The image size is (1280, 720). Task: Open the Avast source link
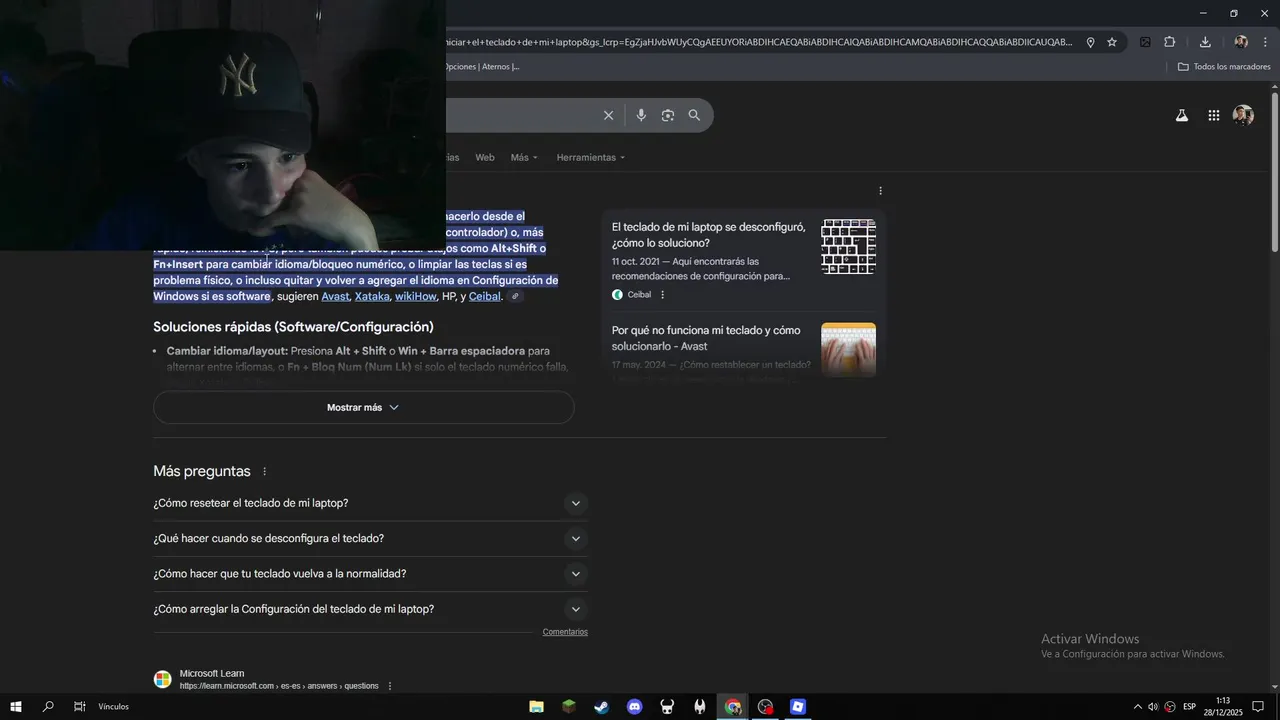(x=335, y=297)
